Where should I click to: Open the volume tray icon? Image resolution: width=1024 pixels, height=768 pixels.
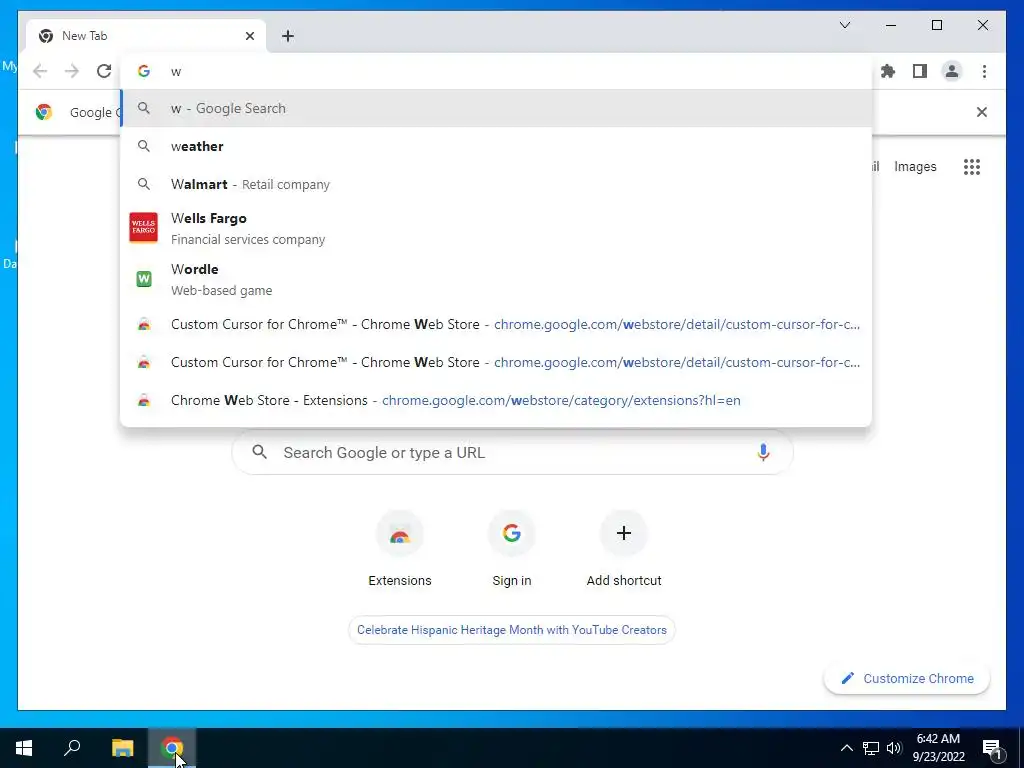click(894, 748)
